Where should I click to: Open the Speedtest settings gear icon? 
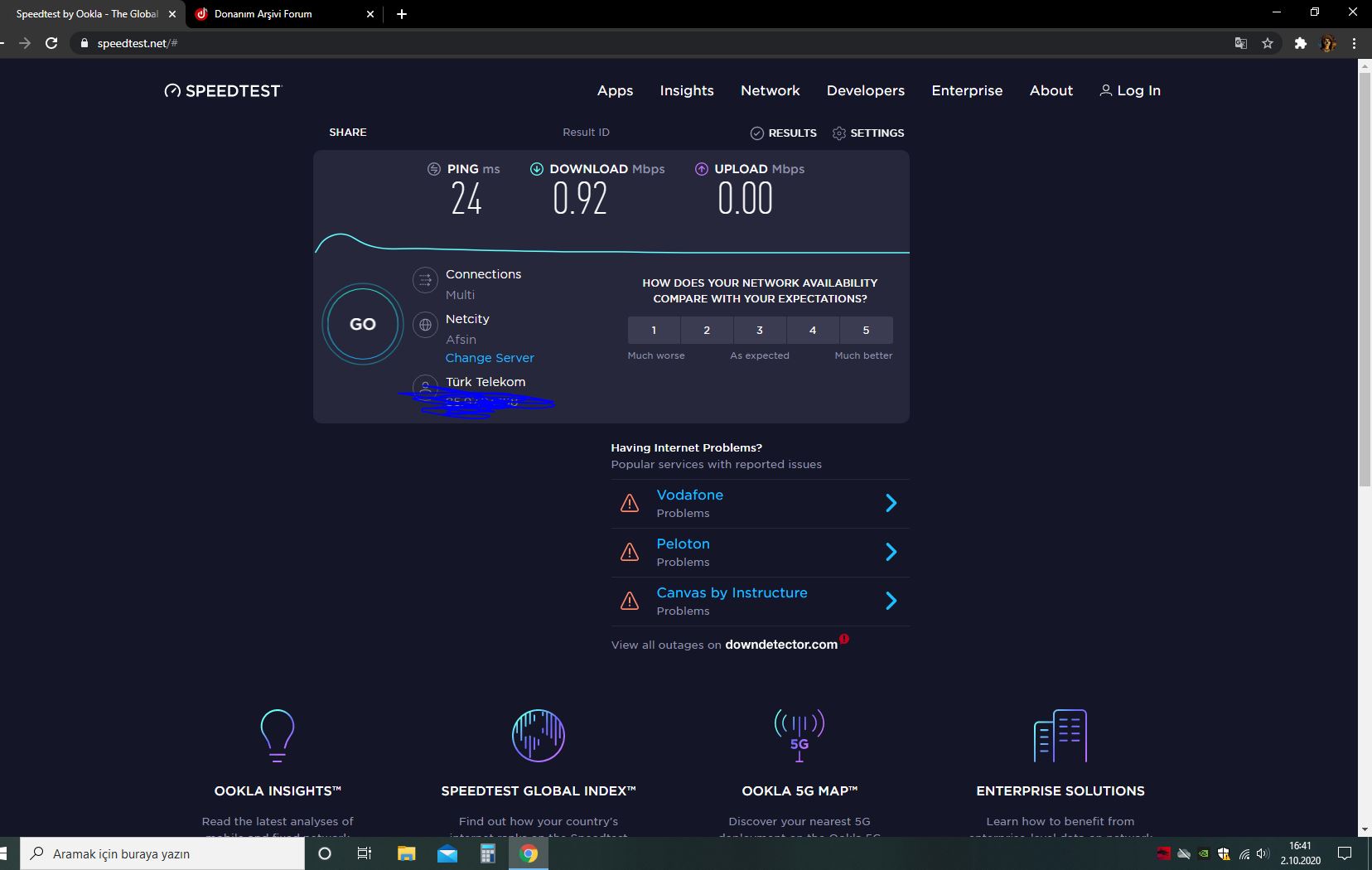click(838, 133)
